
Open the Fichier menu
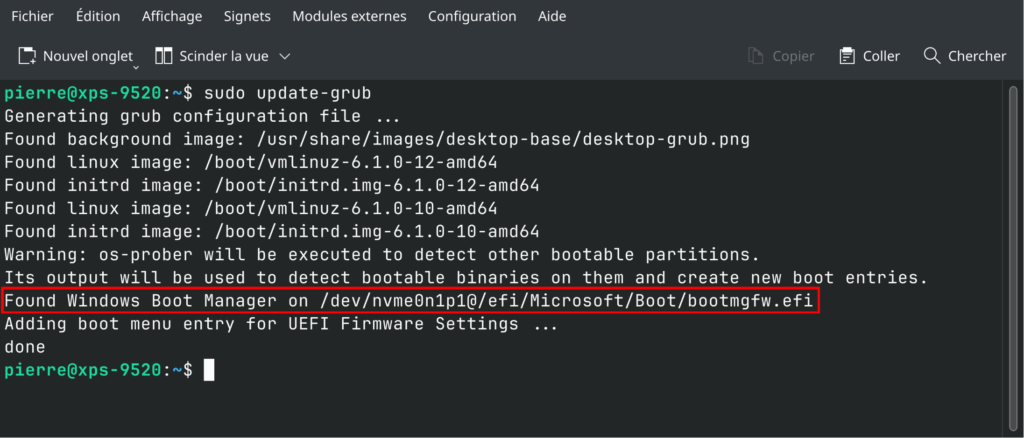(x=33, y=16)
